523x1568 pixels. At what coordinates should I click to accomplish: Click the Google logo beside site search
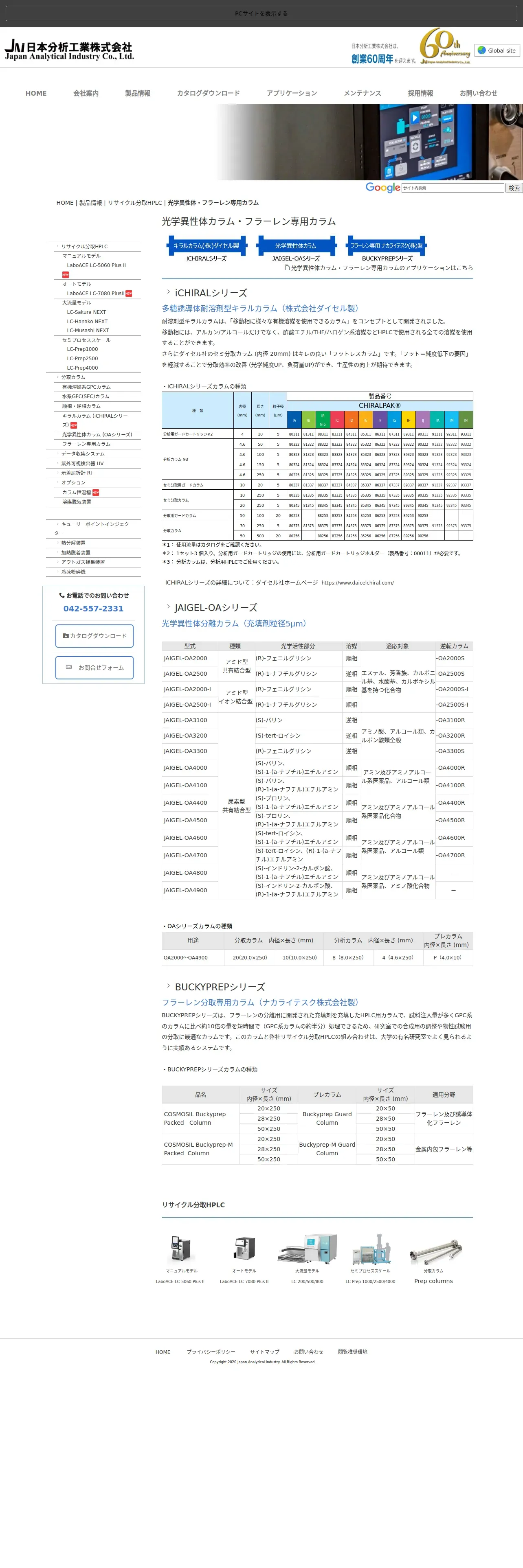(383, 188)
